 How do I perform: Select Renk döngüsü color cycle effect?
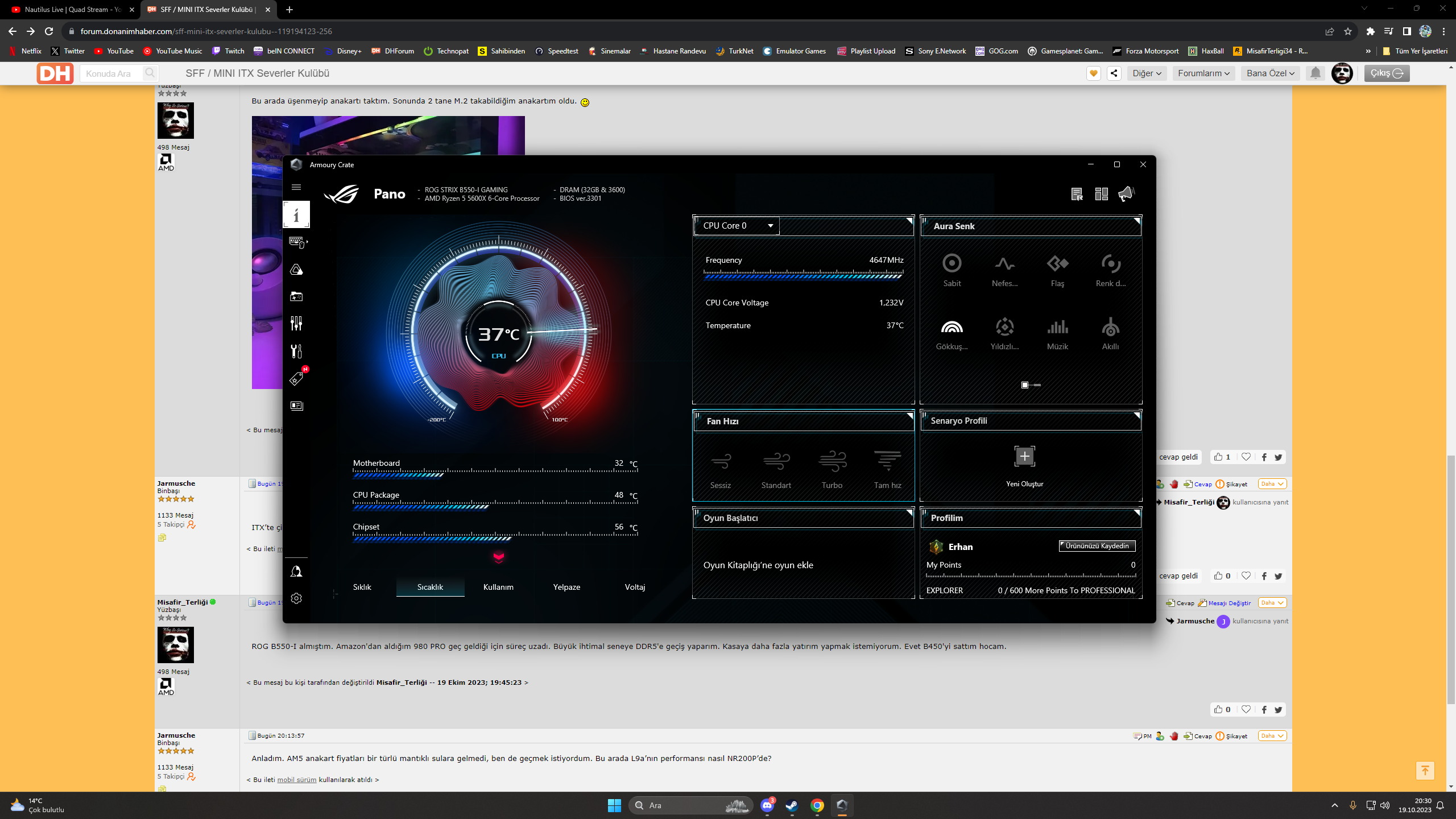click(1111, 270)
